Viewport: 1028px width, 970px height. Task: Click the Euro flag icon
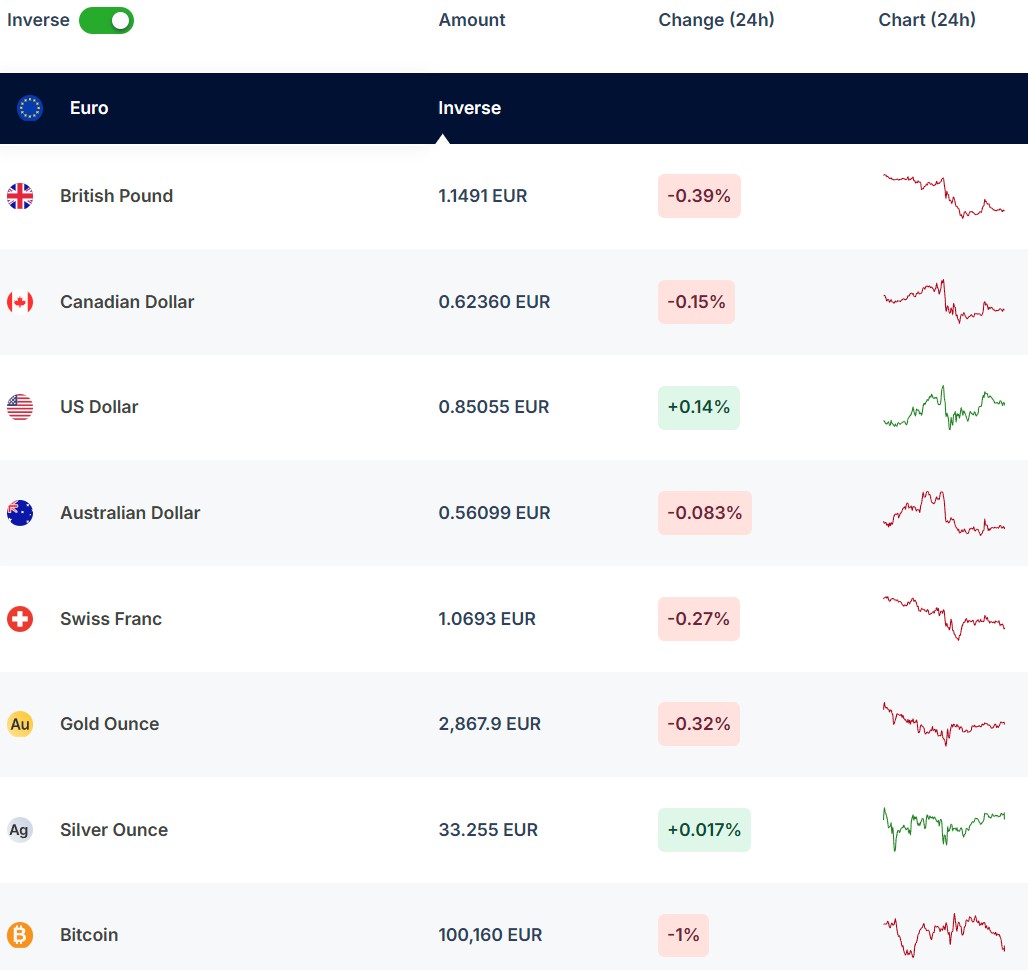tap(30, 108)
